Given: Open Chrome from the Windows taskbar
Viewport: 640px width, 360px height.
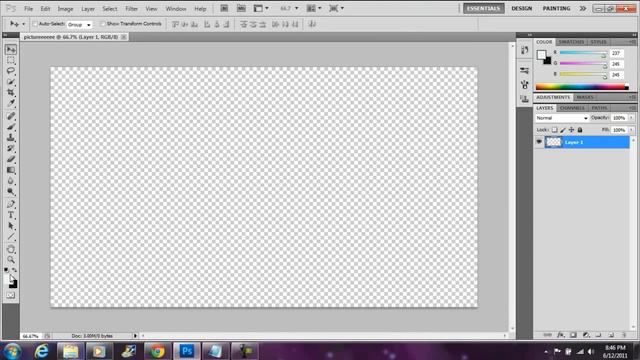Looking at the screenshot, I should tap(158, 351).
